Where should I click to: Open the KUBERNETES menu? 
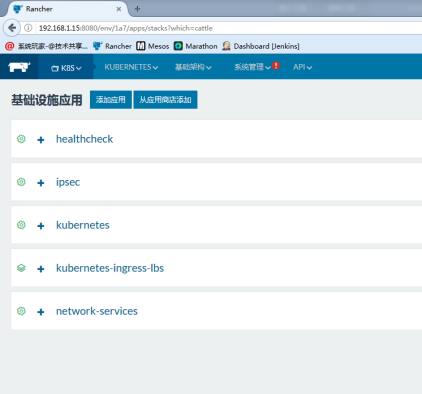[131, 67]
